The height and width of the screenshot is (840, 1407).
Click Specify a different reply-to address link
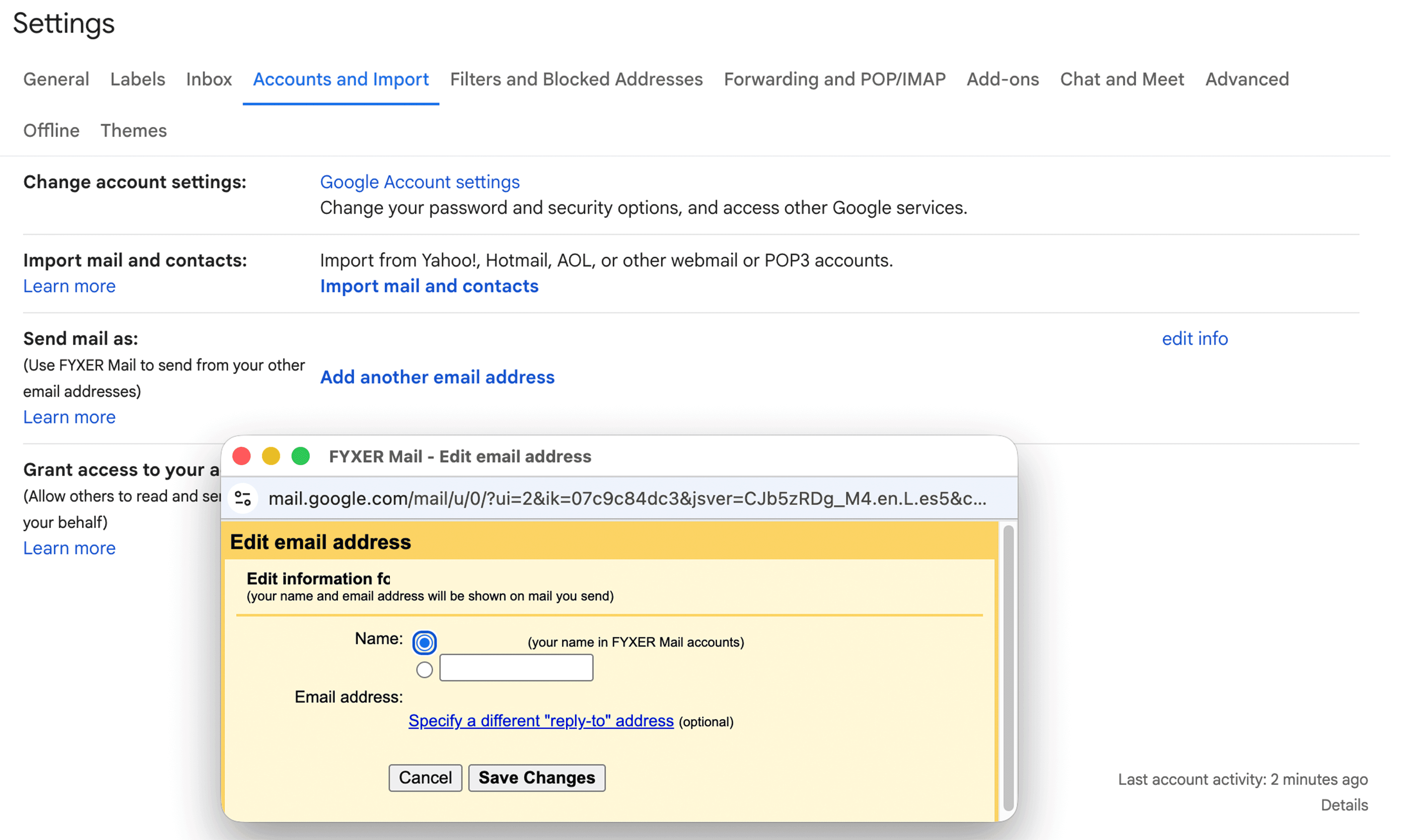tap(541, 721)
